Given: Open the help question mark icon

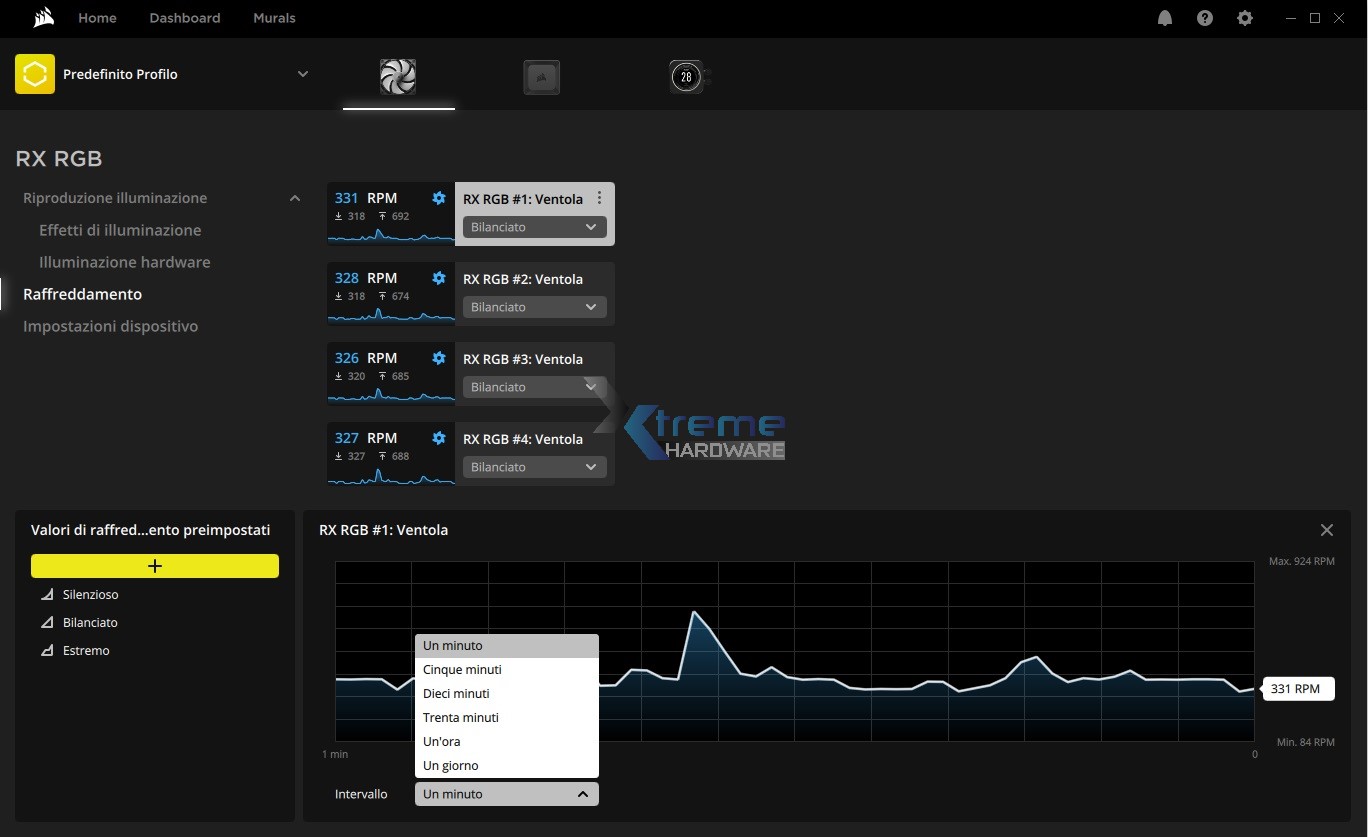Looking at the screenshot, I should pos(1204,18).
